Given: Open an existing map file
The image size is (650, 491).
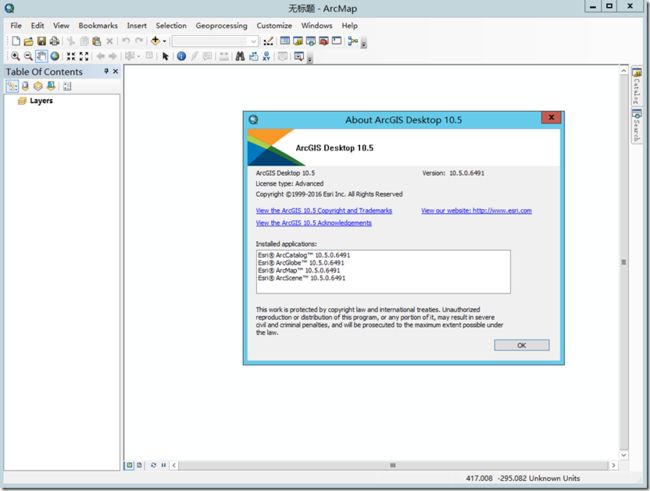Looking at the screenshot, I should point(29,41).
